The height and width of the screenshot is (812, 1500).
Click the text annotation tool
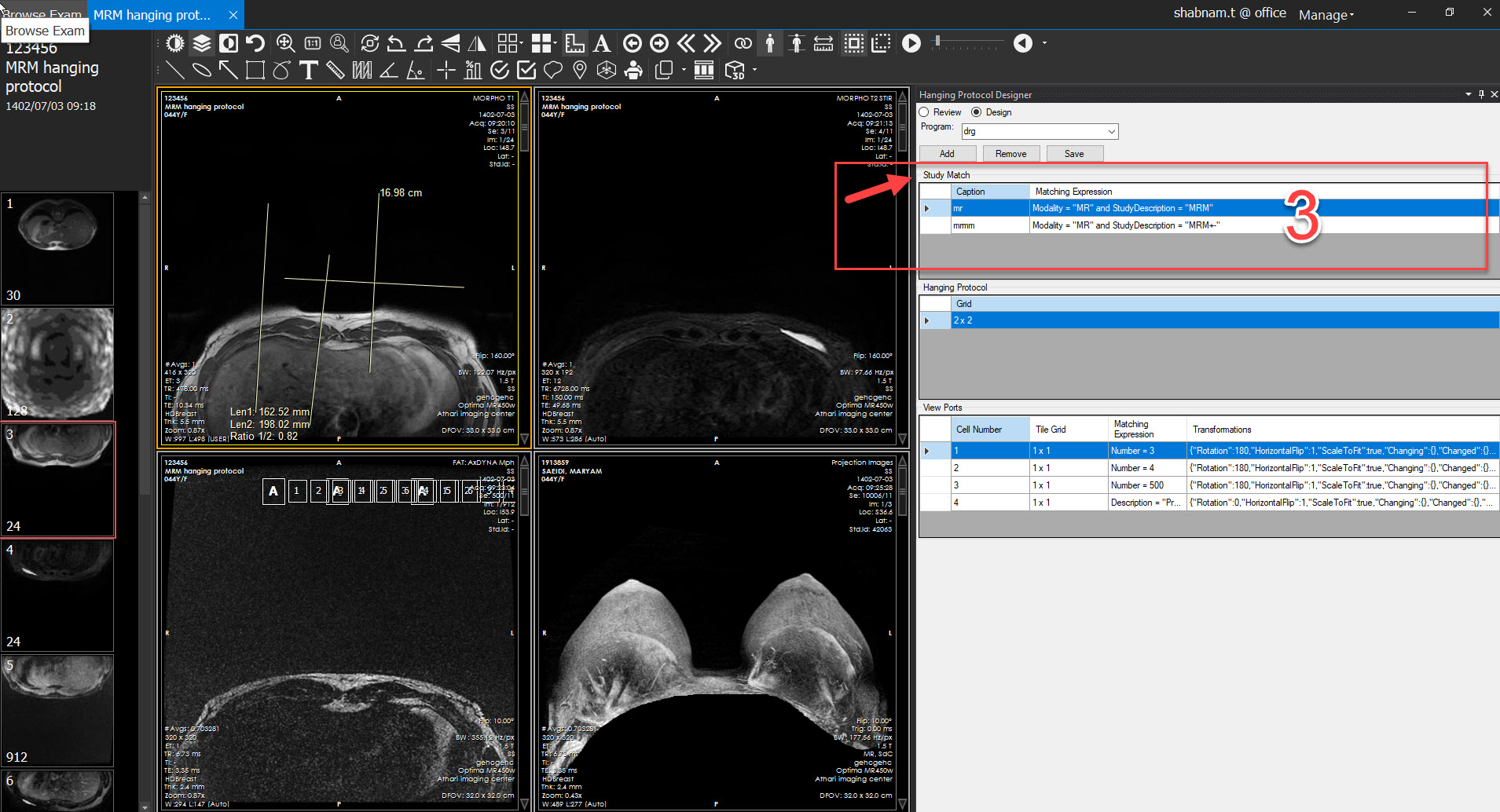pyautogui.click(x=308, y=70)
